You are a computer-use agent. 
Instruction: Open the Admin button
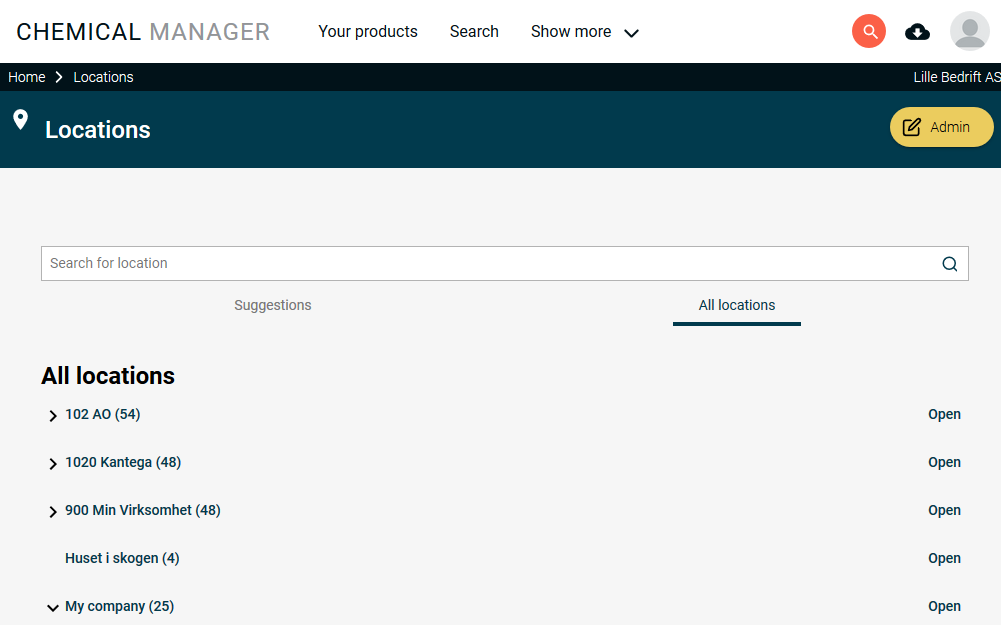coord(942,127)
